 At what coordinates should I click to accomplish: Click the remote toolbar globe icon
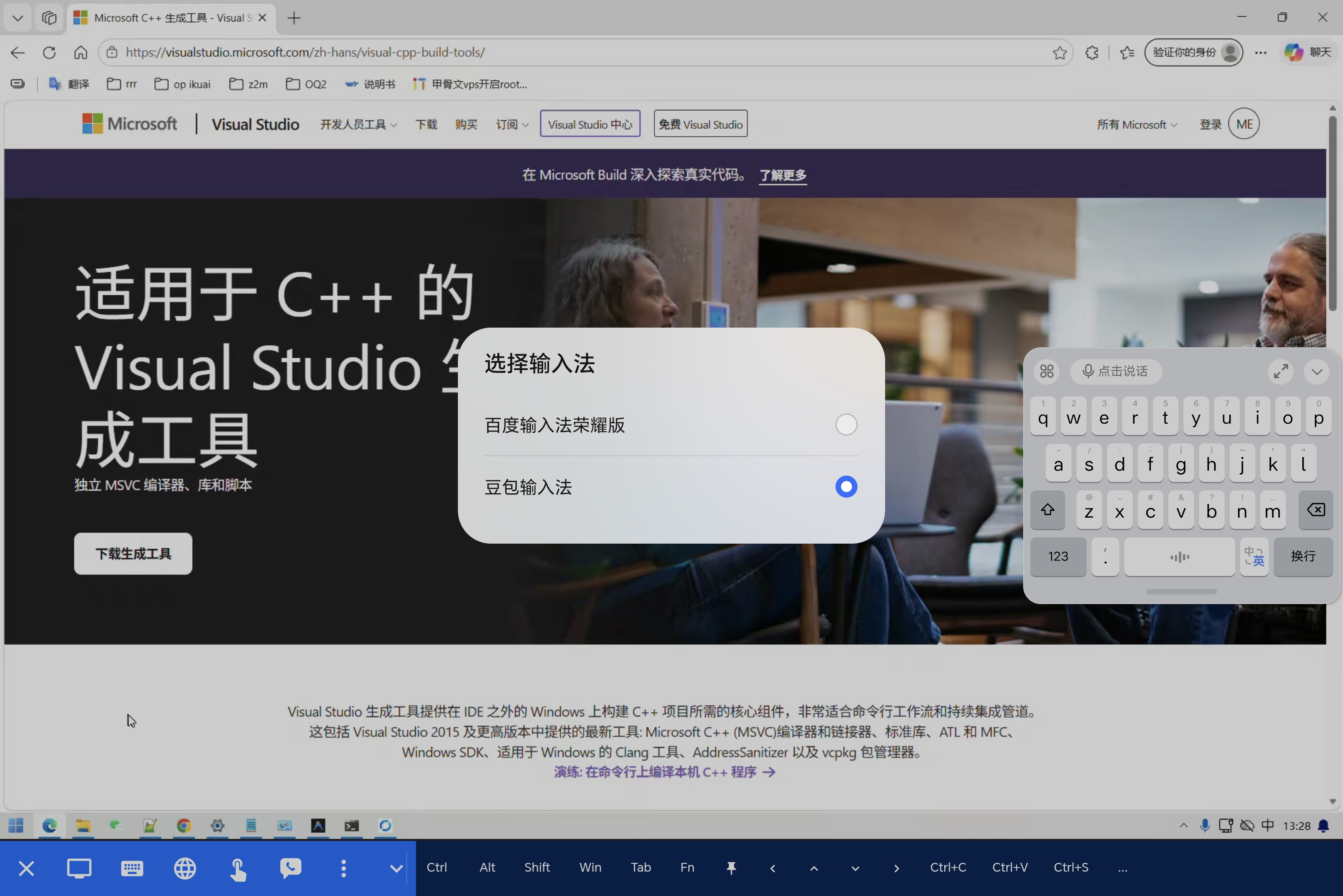click(x=185, y=869)
